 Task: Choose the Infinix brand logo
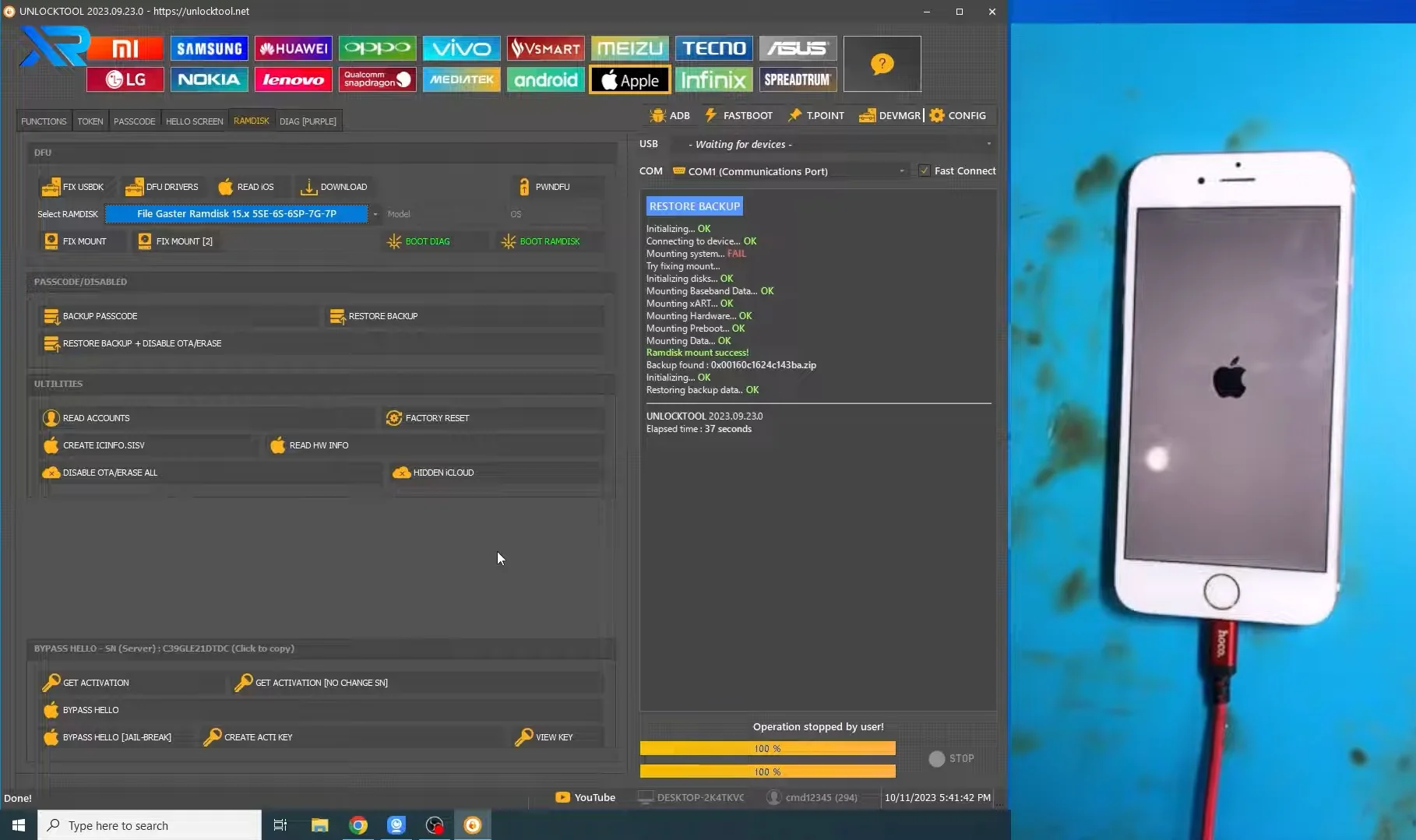(x=714, y=79)
